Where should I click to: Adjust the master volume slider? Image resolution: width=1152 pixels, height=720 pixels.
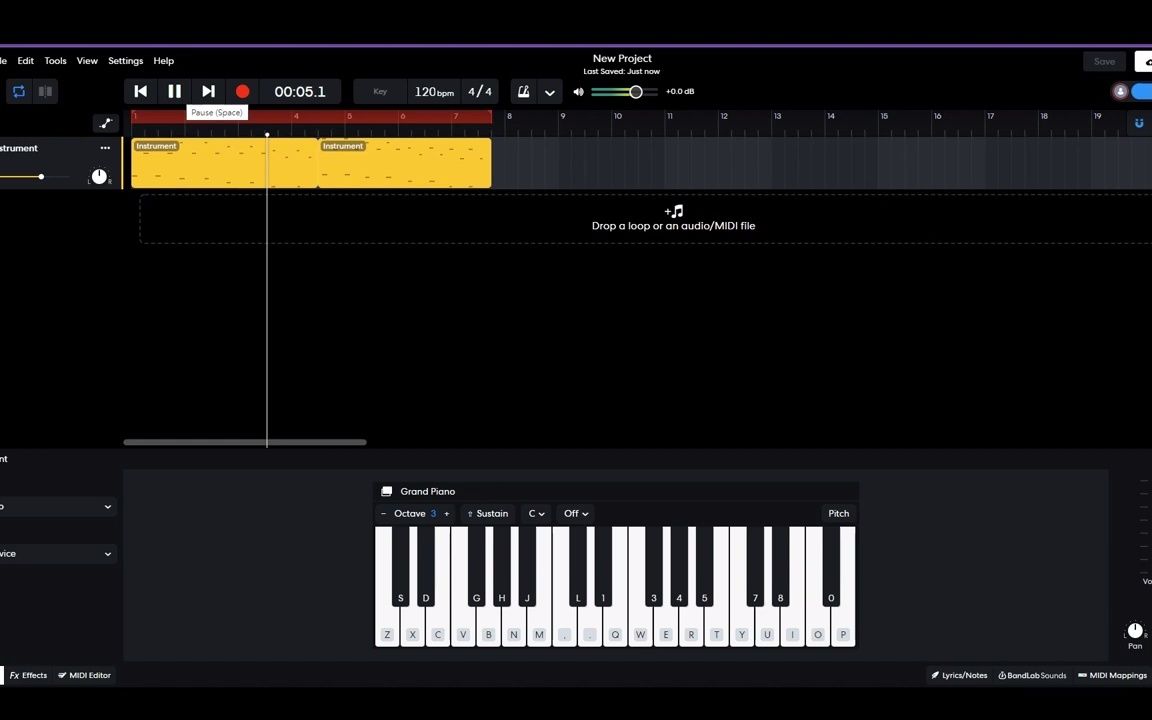636,91
